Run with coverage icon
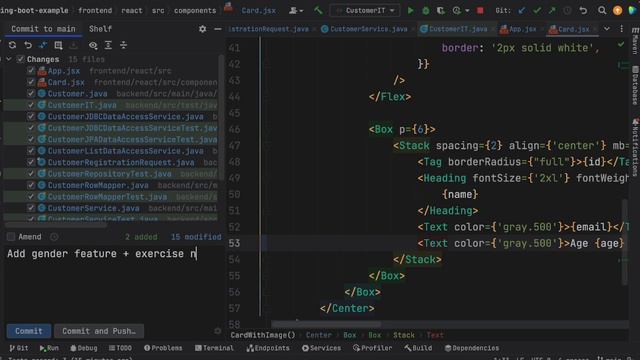 [441, 11]
